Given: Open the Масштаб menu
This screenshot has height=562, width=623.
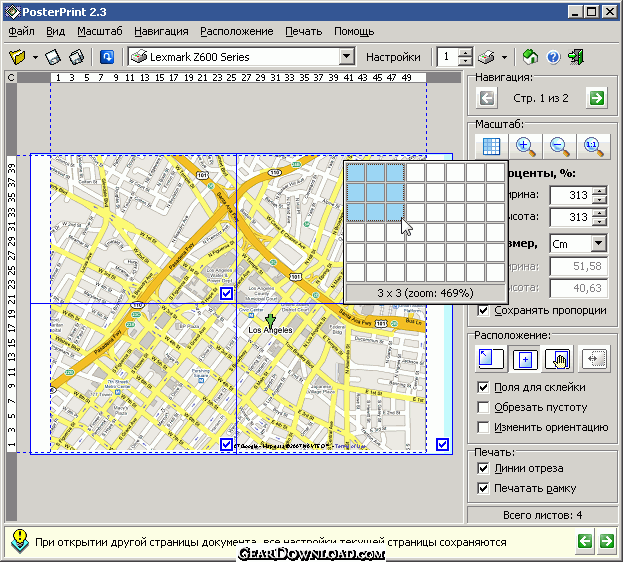Looking at the screenshot, I should click(x=100, y=31).
